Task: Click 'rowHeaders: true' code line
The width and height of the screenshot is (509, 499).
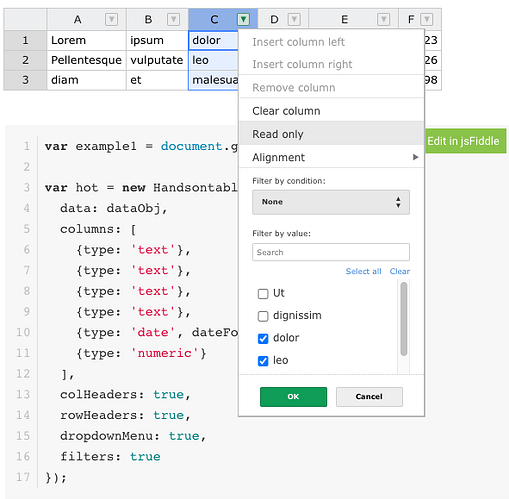Action: [x=125, y=415]
